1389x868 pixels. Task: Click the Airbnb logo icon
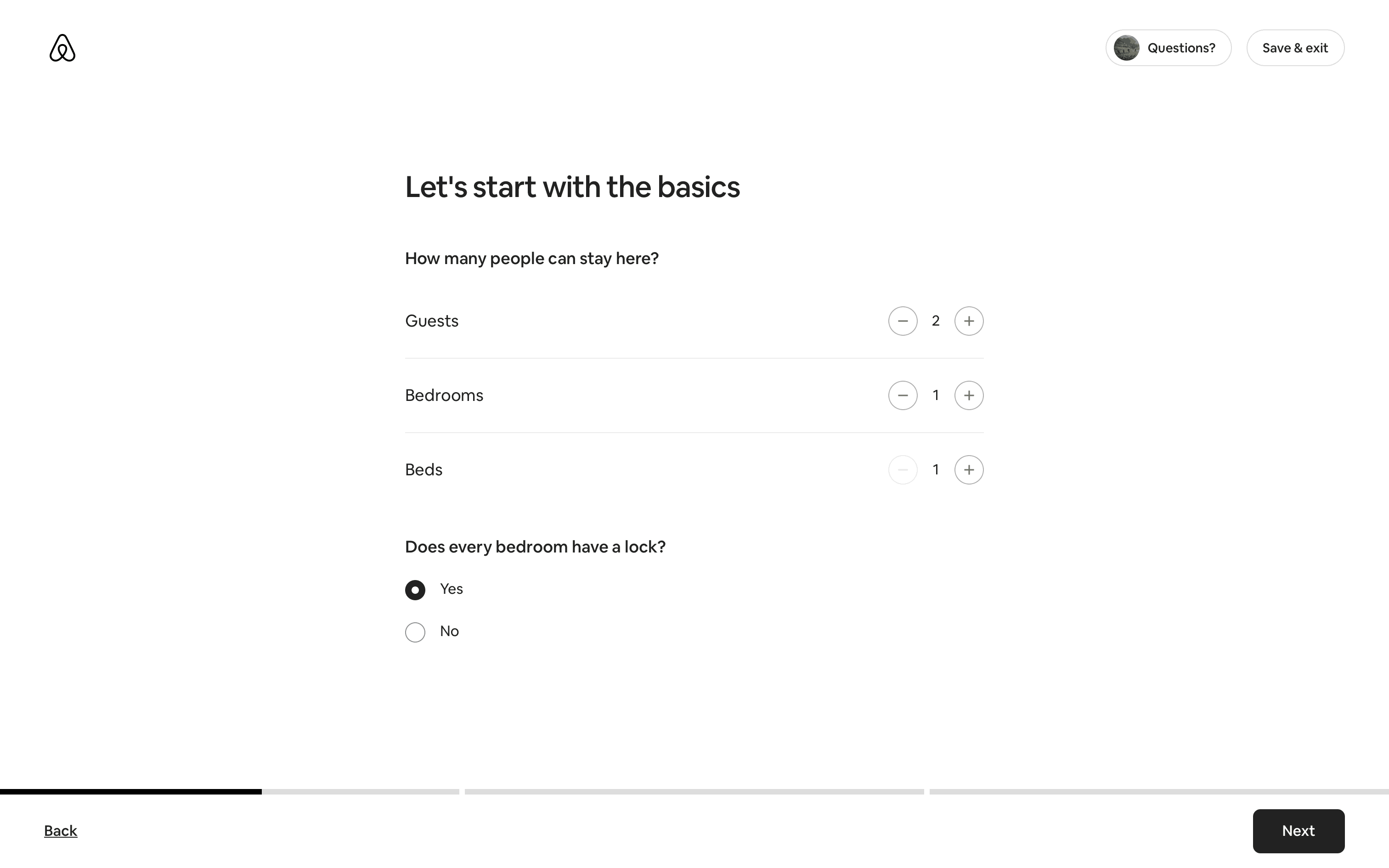tap(62, 48)
